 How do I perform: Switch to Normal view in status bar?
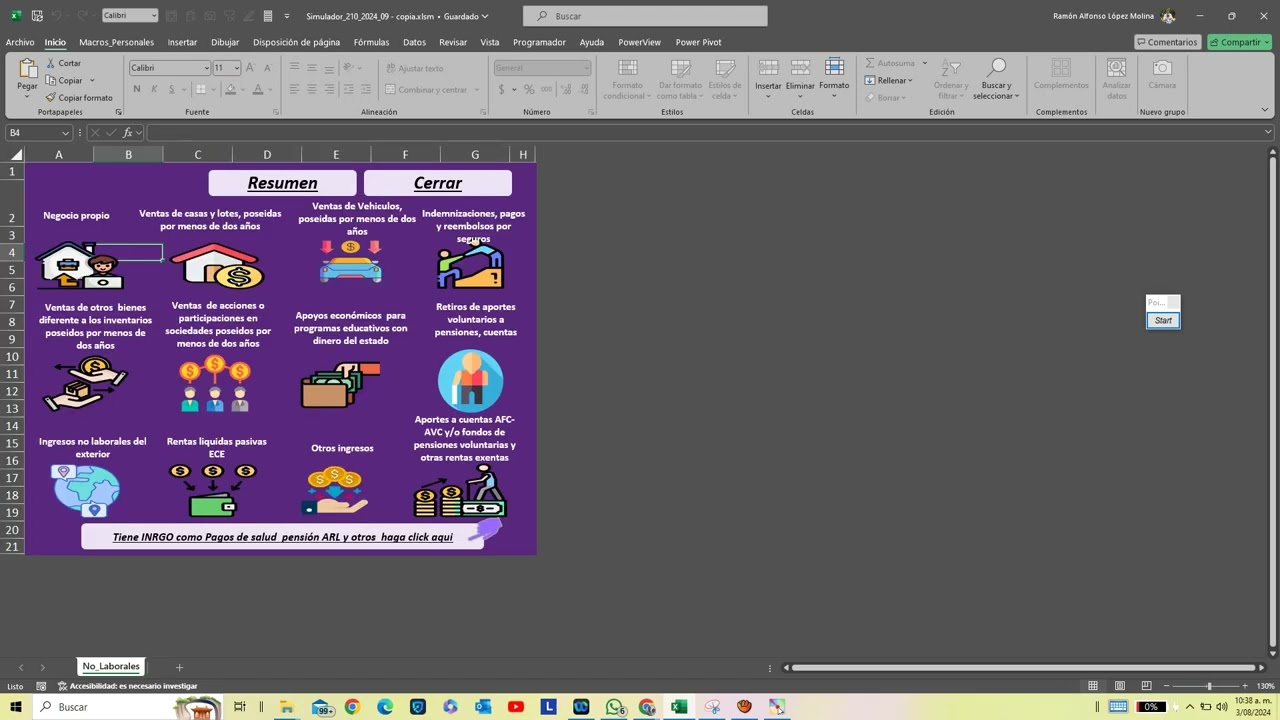[1093, 686]
